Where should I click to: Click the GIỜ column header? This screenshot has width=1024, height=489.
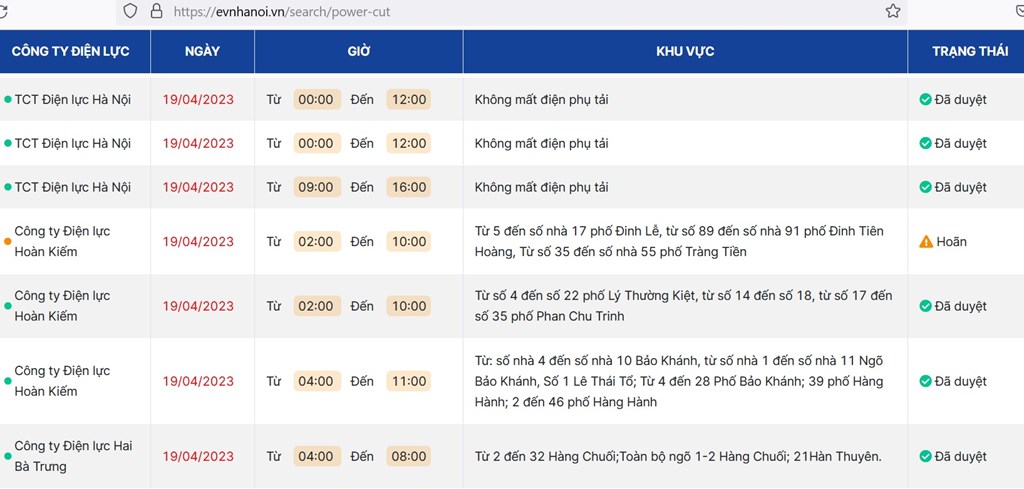click(359, 52)
